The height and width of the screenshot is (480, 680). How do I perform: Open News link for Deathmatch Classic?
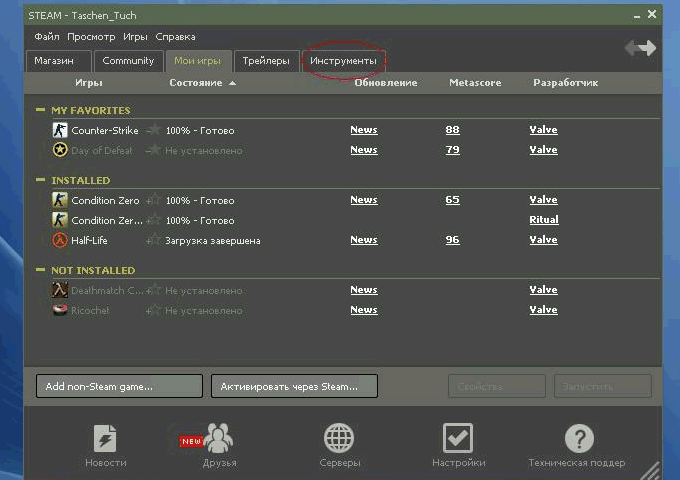pos(364,290)
